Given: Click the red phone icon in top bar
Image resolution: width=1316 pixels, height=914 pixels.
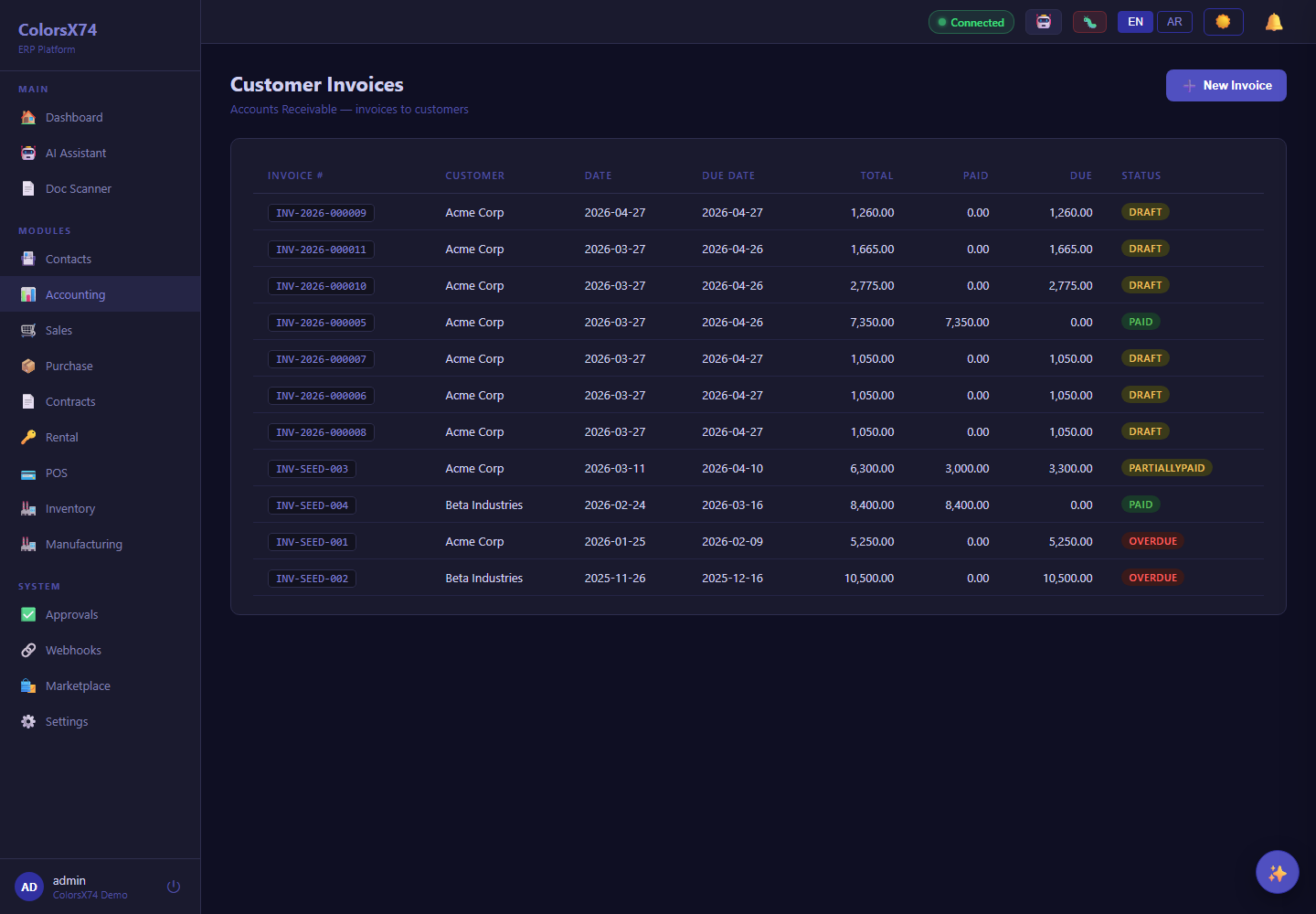Looking at the screenshot, I should point(1089,22).
